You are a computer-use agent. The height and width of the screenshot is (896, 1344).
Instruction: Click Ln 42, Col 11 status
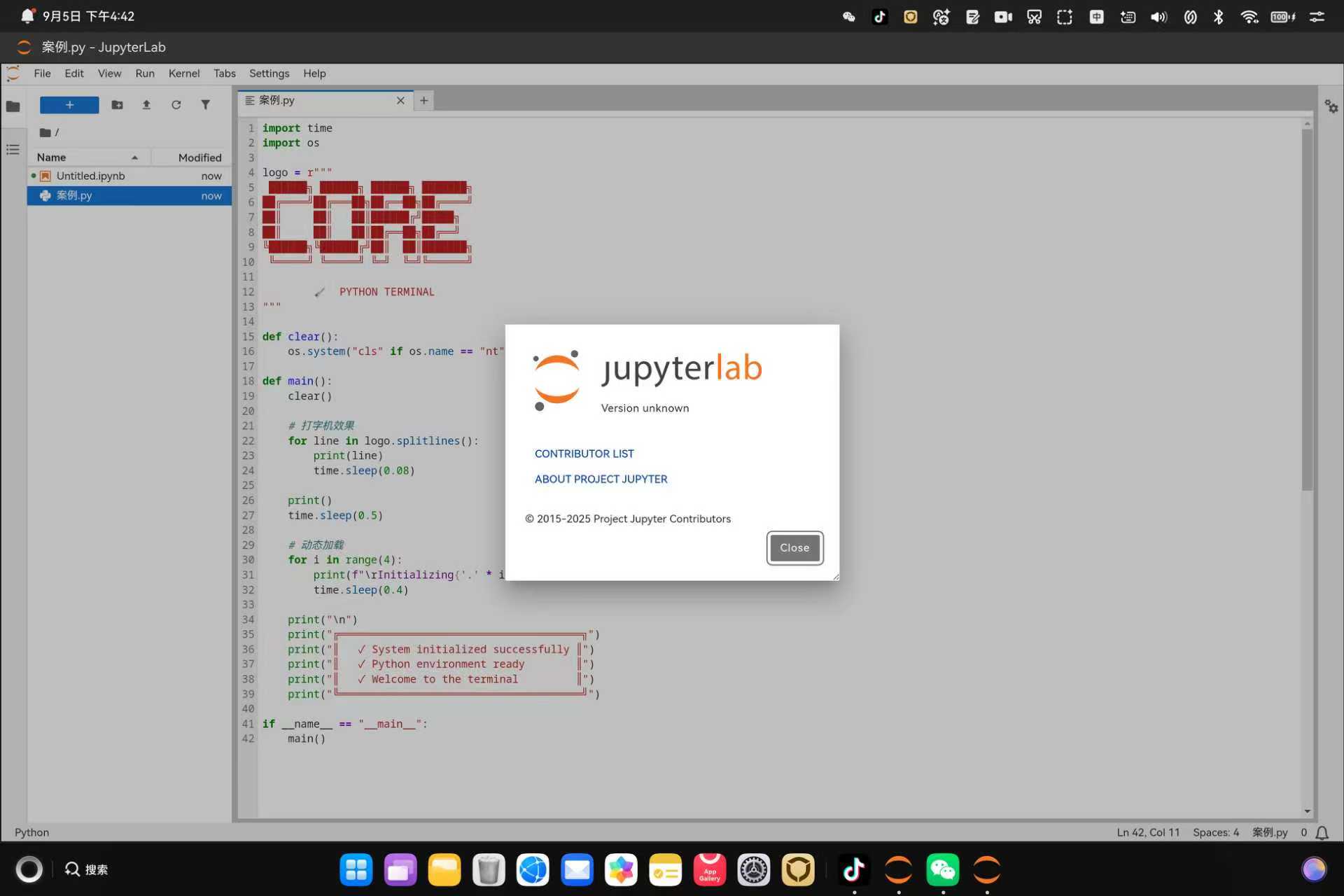point(1148,833)
